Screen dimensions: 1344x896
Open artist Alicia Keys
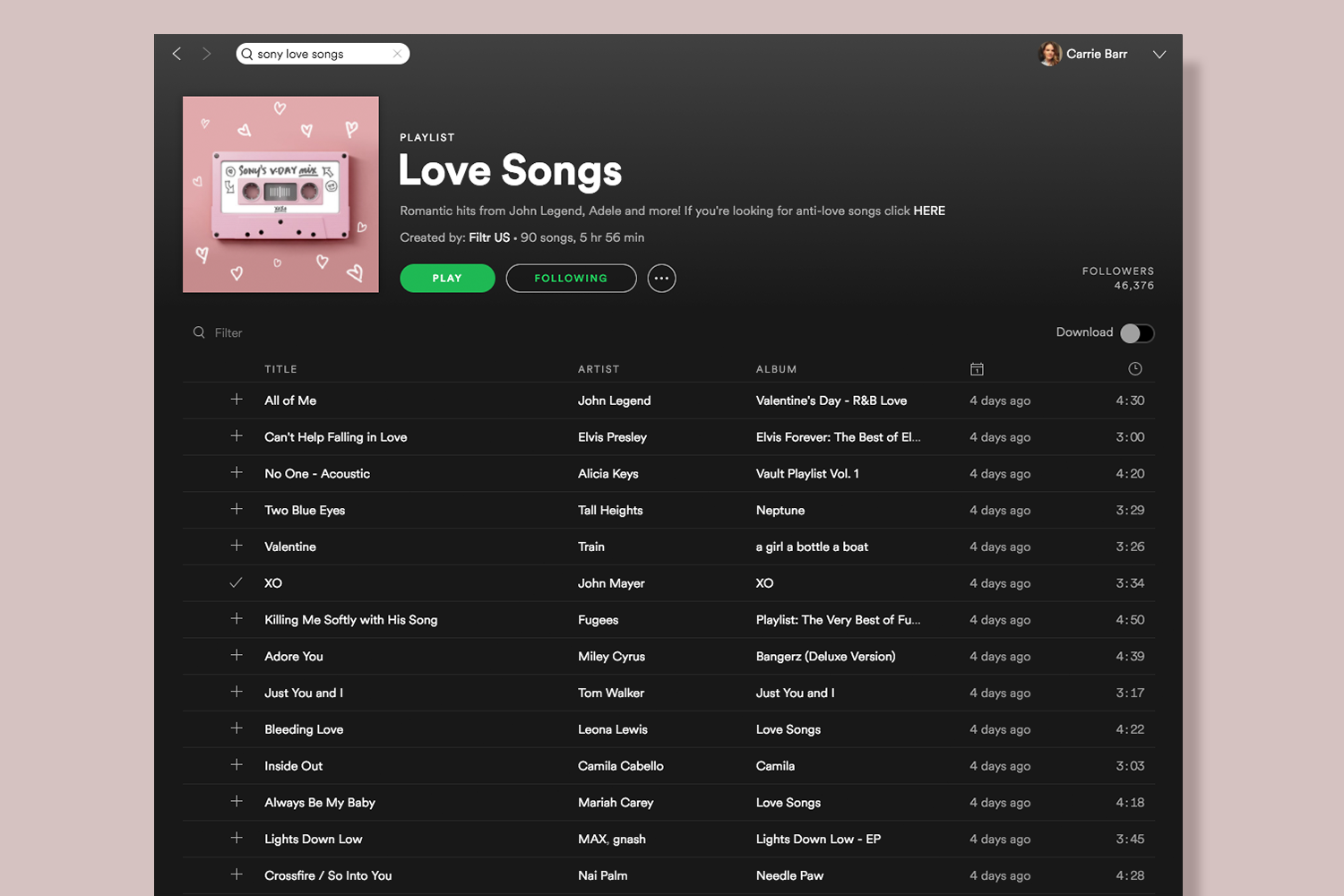pos(608,474)
